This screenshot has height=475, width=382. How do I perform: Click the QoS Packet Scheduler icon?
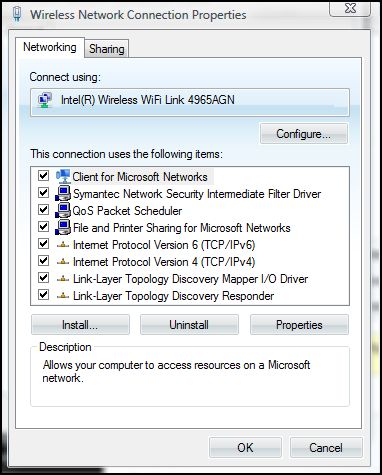(x=63, y=210)
